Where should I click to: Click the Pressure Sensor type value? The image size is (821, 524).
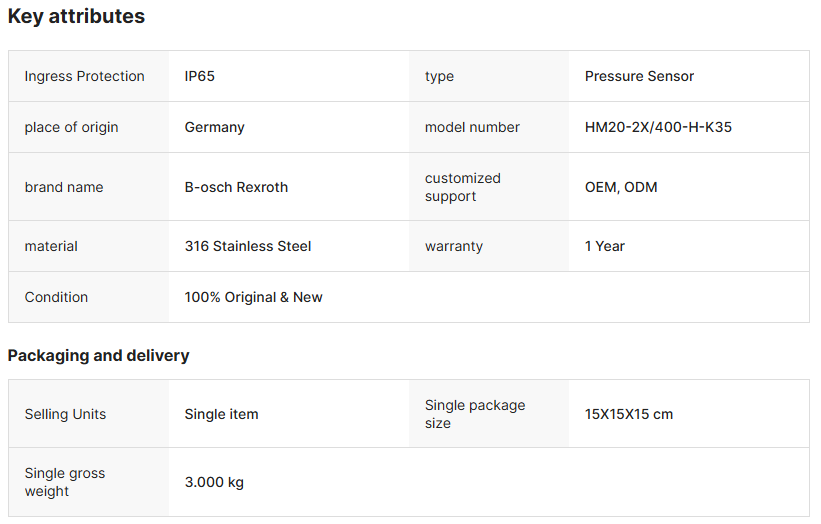click(639, 76)
